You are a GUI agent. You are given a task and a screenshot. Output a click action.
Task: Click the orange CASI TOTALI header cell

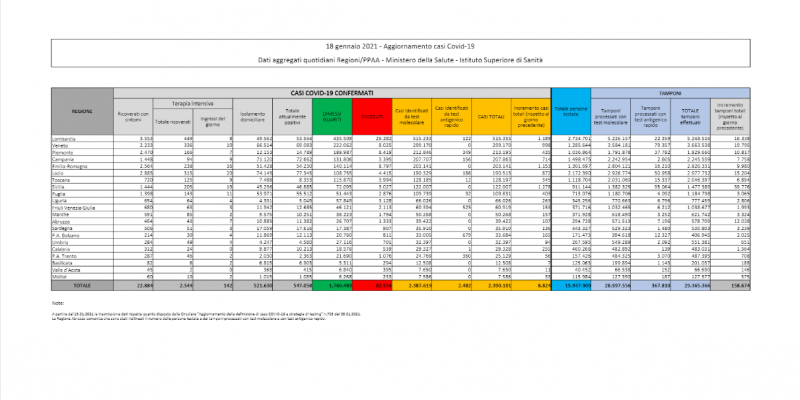[491, 113]
